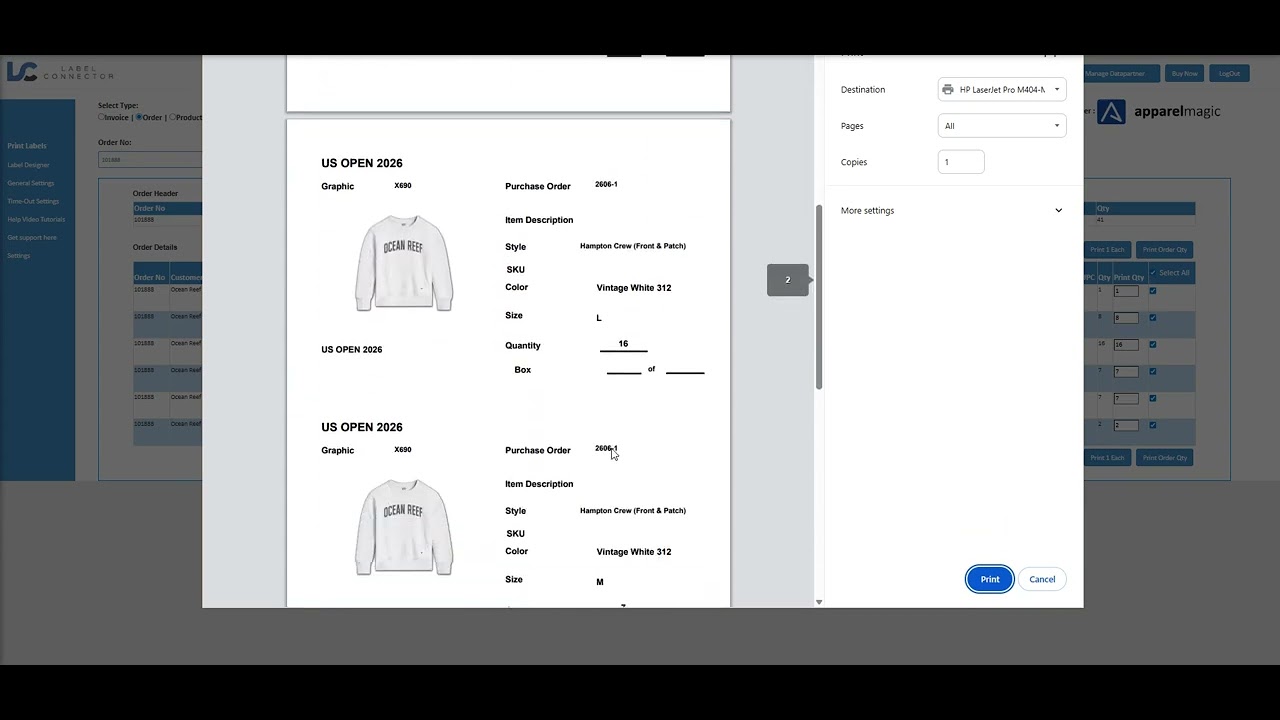Open Get support here link
Viewport: 1280px width, 720px height.
[32, 237]
